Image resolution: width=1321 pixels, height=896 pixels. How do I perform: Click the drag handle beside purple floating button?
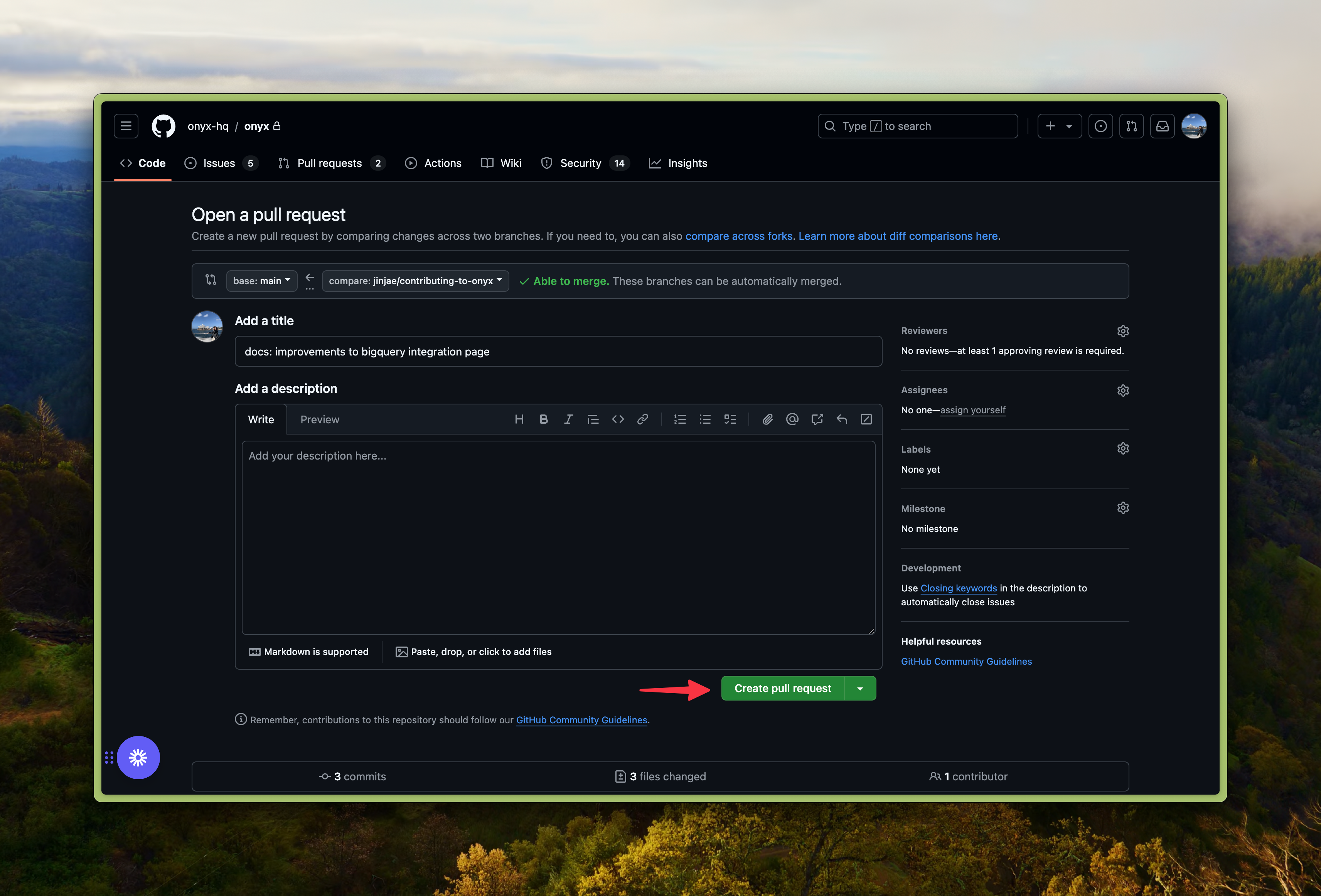[109, 757]
